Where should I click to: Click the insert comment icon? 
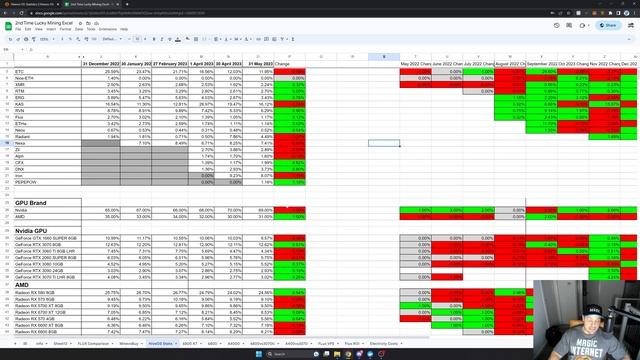tap(266, 39)
